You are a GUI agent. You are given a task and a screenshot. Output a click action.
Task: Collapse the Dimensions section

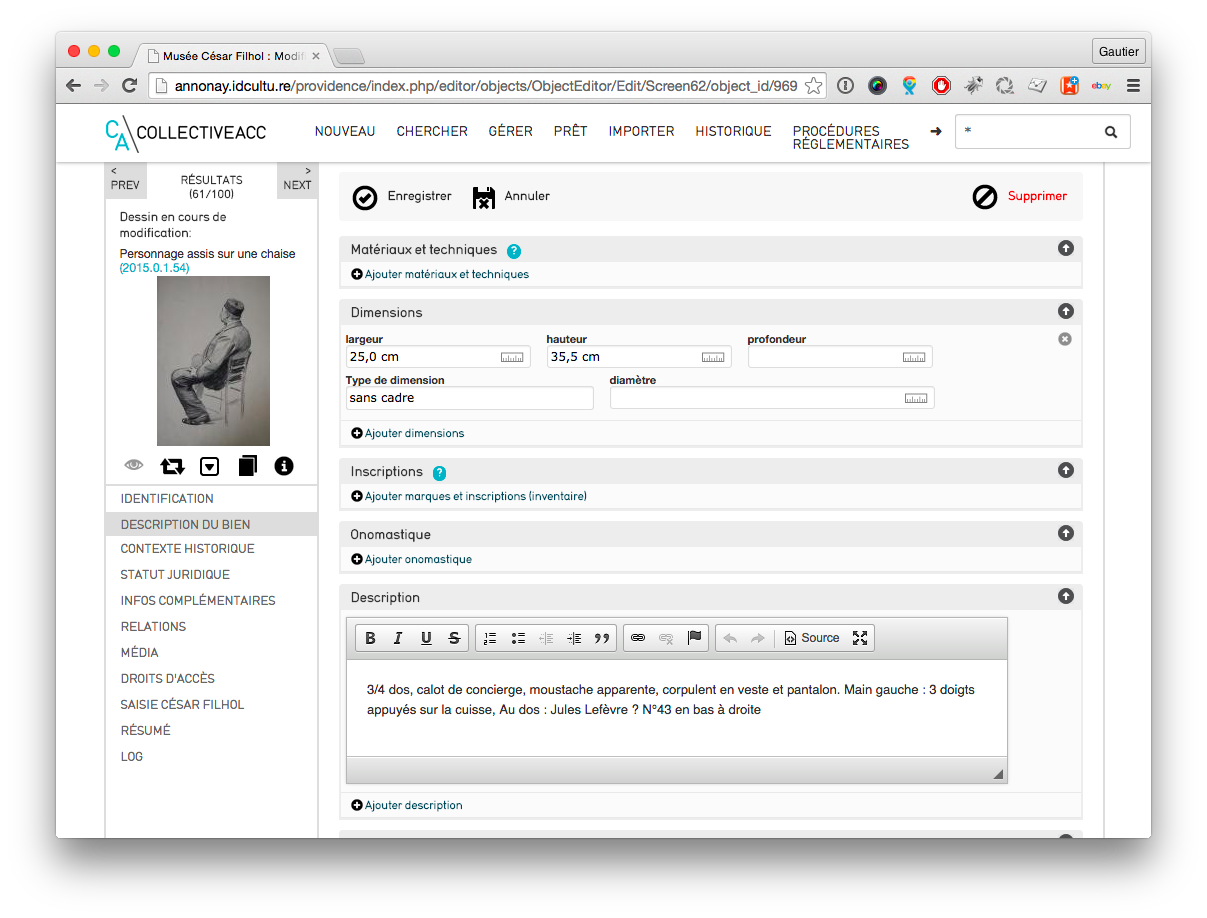point(1066,311)
